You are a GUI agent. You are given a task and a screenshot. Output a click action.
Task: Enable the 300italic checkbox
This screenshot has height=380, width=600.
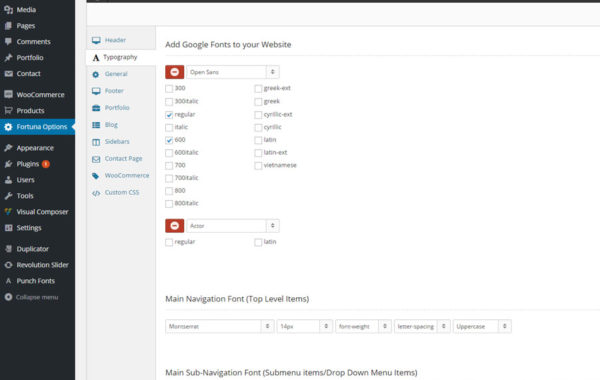tap(169, 102)
